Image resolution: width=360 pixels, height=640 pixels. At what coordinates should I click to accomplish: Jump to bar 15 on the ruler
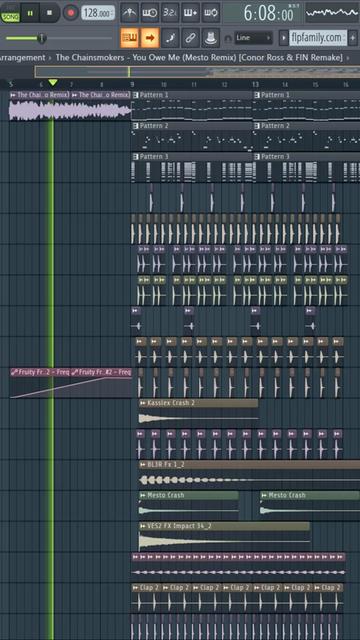pyautogui.click(x=316, y=84)
